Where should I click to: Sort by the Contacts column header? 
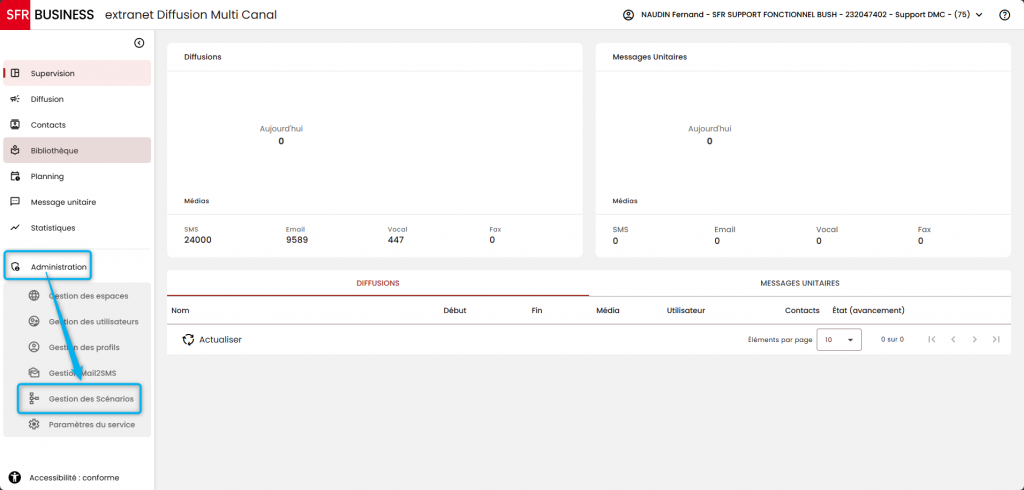pos(802,310)
